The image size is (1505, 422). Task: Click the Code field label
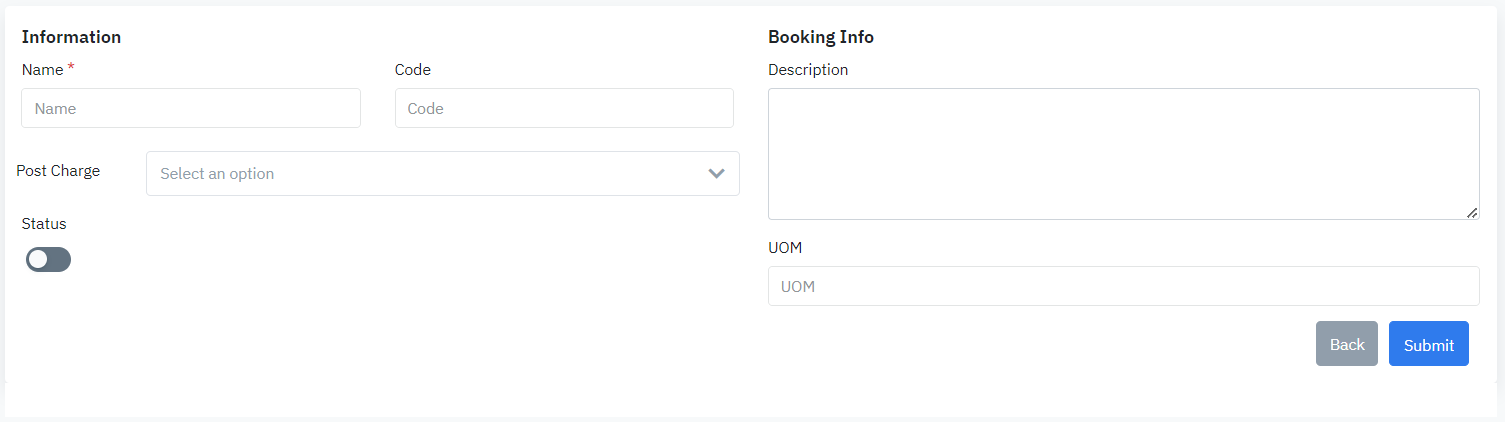[x=413, y=70]
